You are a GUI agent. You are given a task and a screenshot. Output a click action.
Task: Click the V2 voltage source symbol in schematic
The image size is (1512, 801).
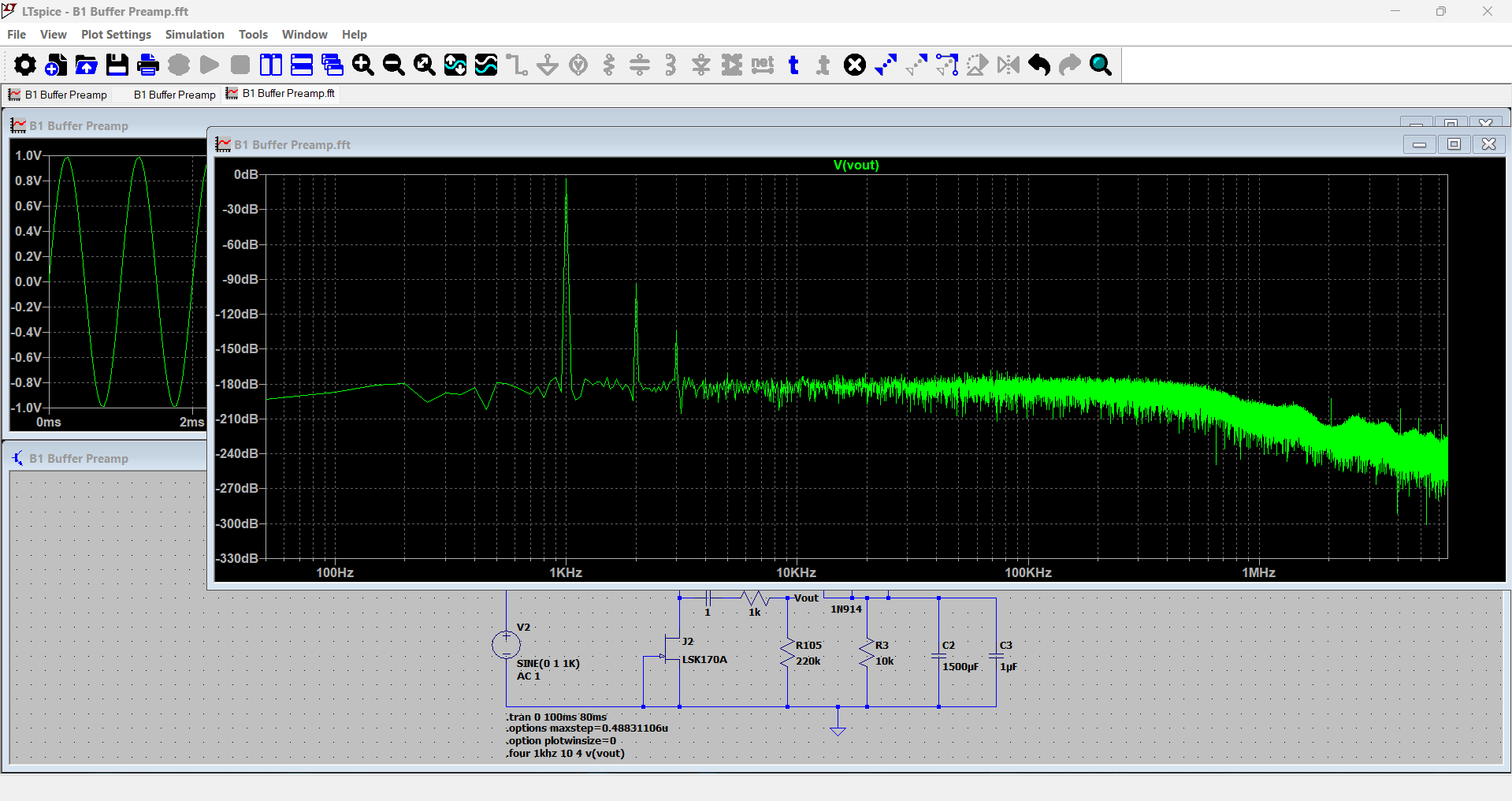pyautogui.click(x=506, y=645)
